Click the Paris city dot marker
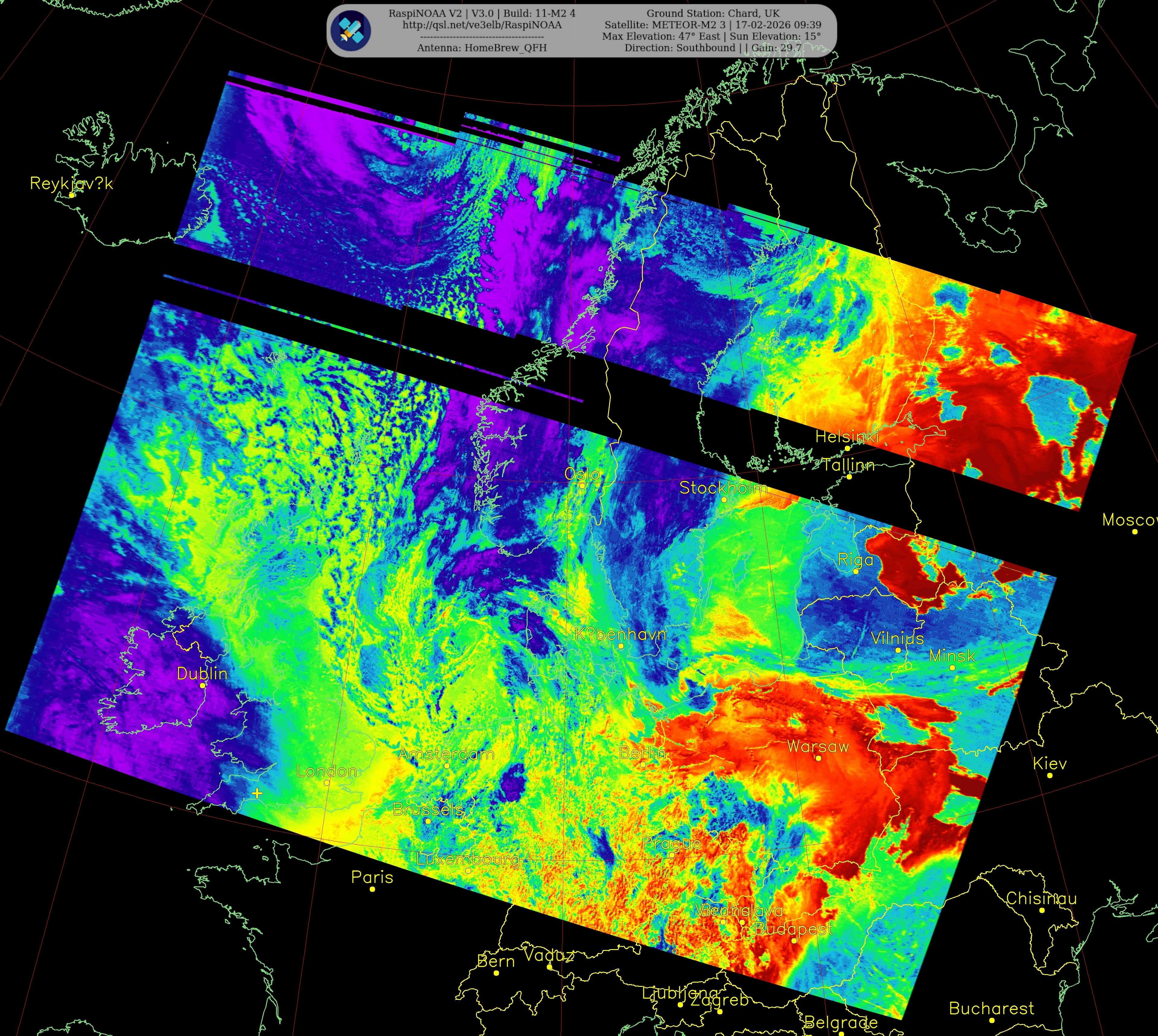Viewport: 1158px width, 1036px height. pyautogui.click(x=372, y=889)
